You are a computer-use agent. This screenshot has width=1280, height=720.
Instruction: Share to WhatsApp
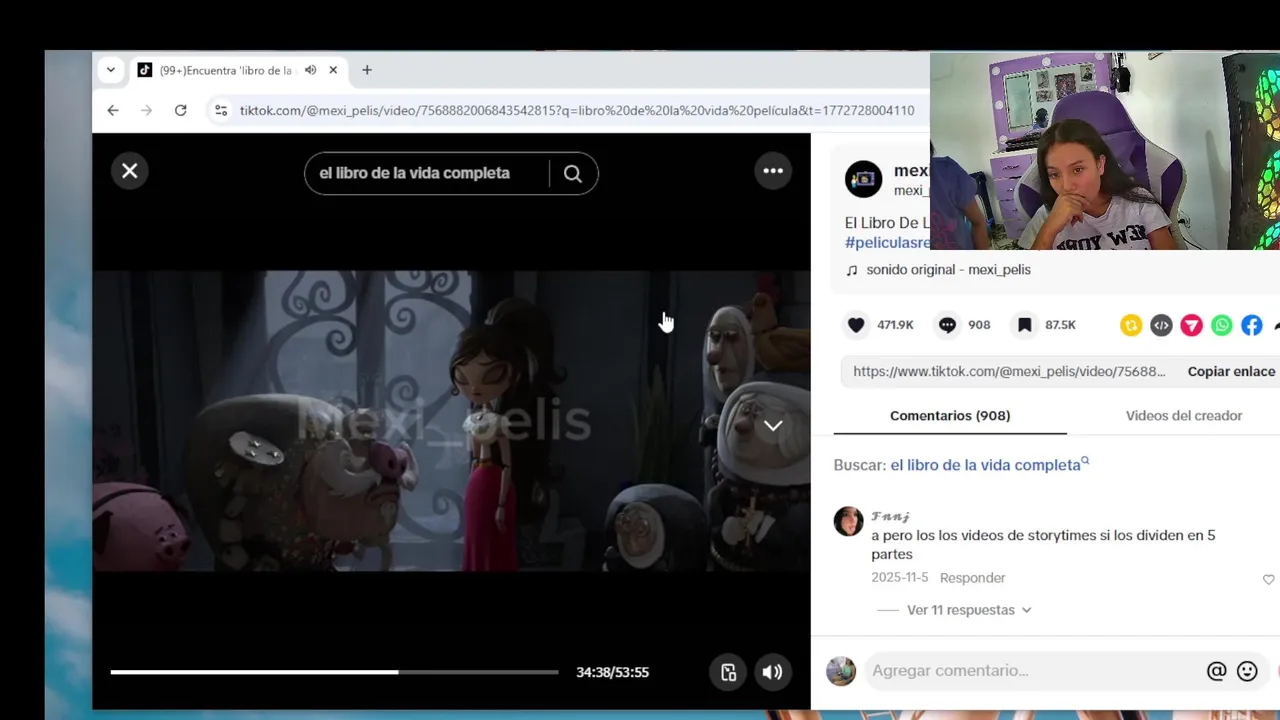1222,325
